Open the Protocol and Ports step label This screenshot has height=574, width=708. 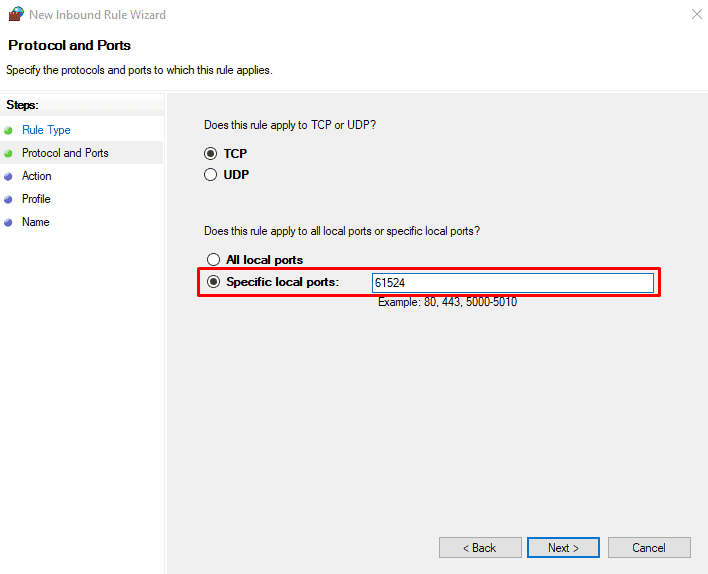pyautogui.click(x=65, y=153)
